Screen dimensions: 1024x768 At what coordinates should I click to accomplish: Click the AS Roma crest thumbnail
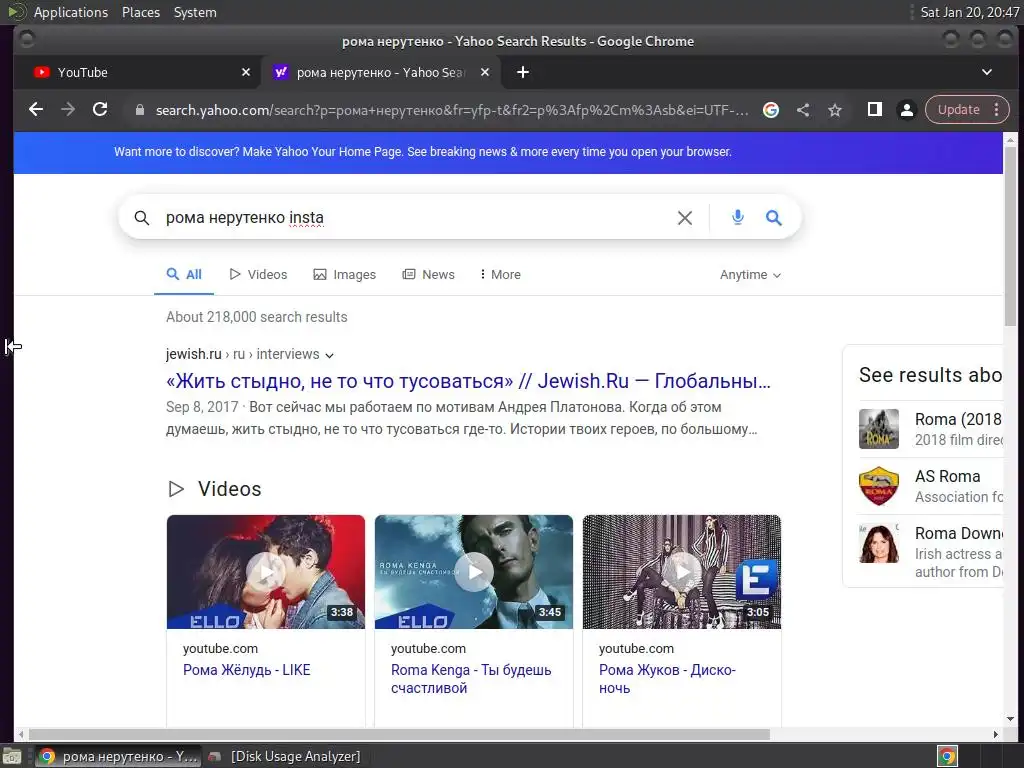point(878,486)
